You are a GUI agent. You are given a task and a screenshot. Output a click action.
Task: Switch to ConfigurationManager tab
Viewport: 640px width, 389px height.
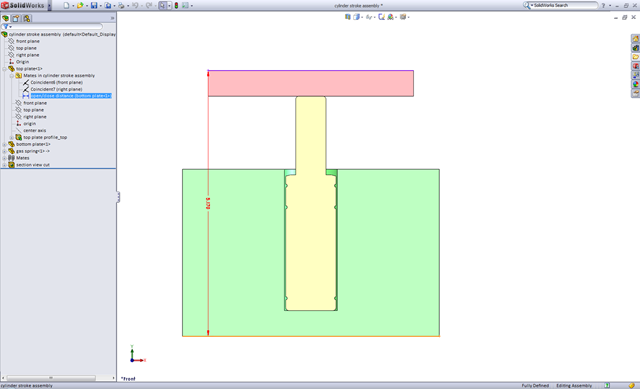coord(27,18)
